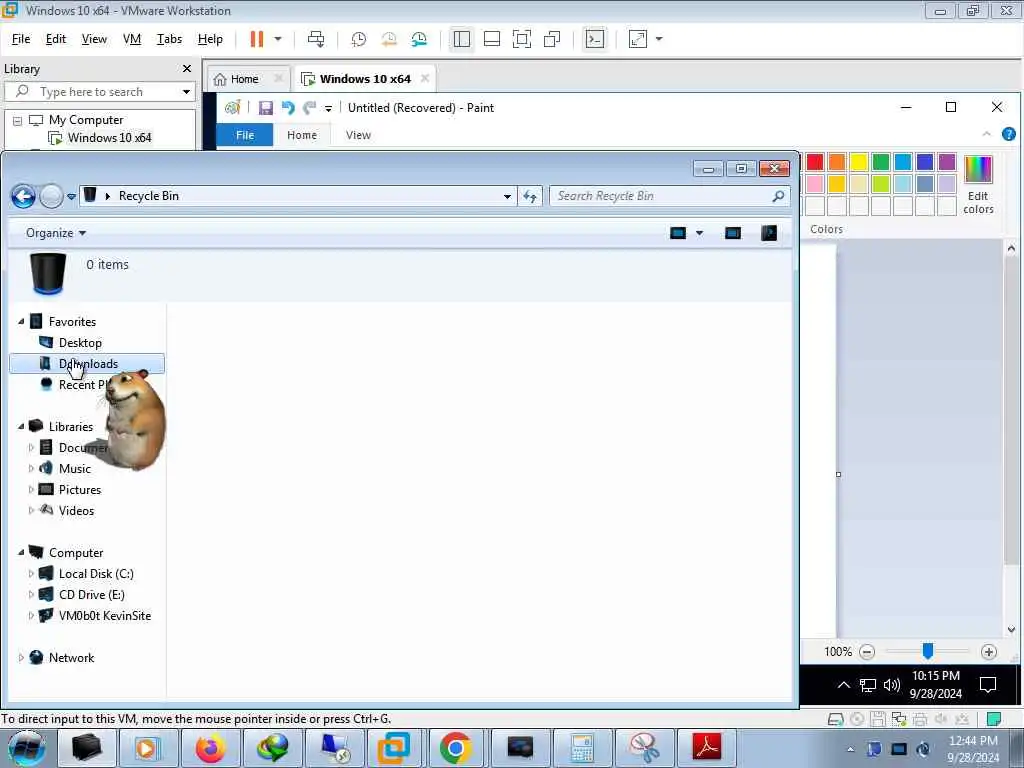1024x768 pixels.
Task: Collapse the Favorites group
Action: [21, 321]
